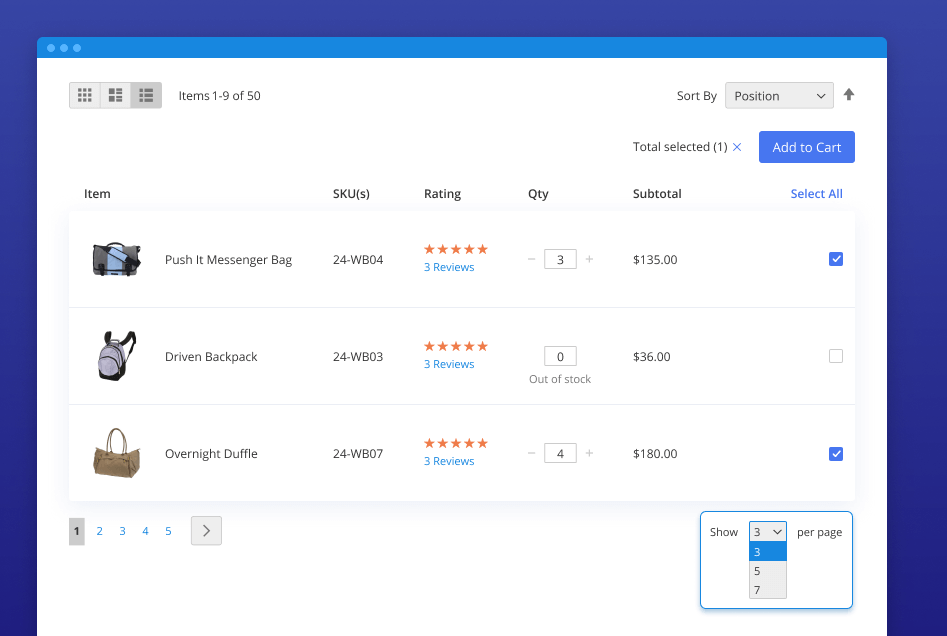Click Overnight Duffle quantity field
The width and height of the screenshot is (947, 636).
pyautogui.click(x=560, y=453)
